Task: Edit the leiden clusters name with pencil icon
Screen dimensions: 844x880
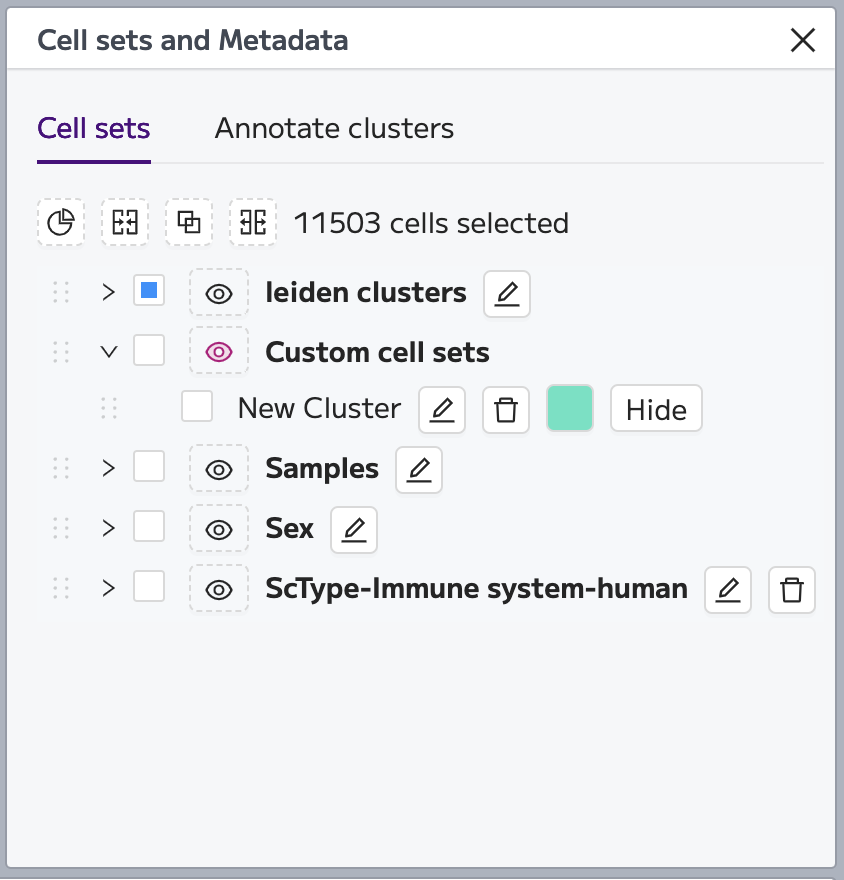Action: (507, 294)
